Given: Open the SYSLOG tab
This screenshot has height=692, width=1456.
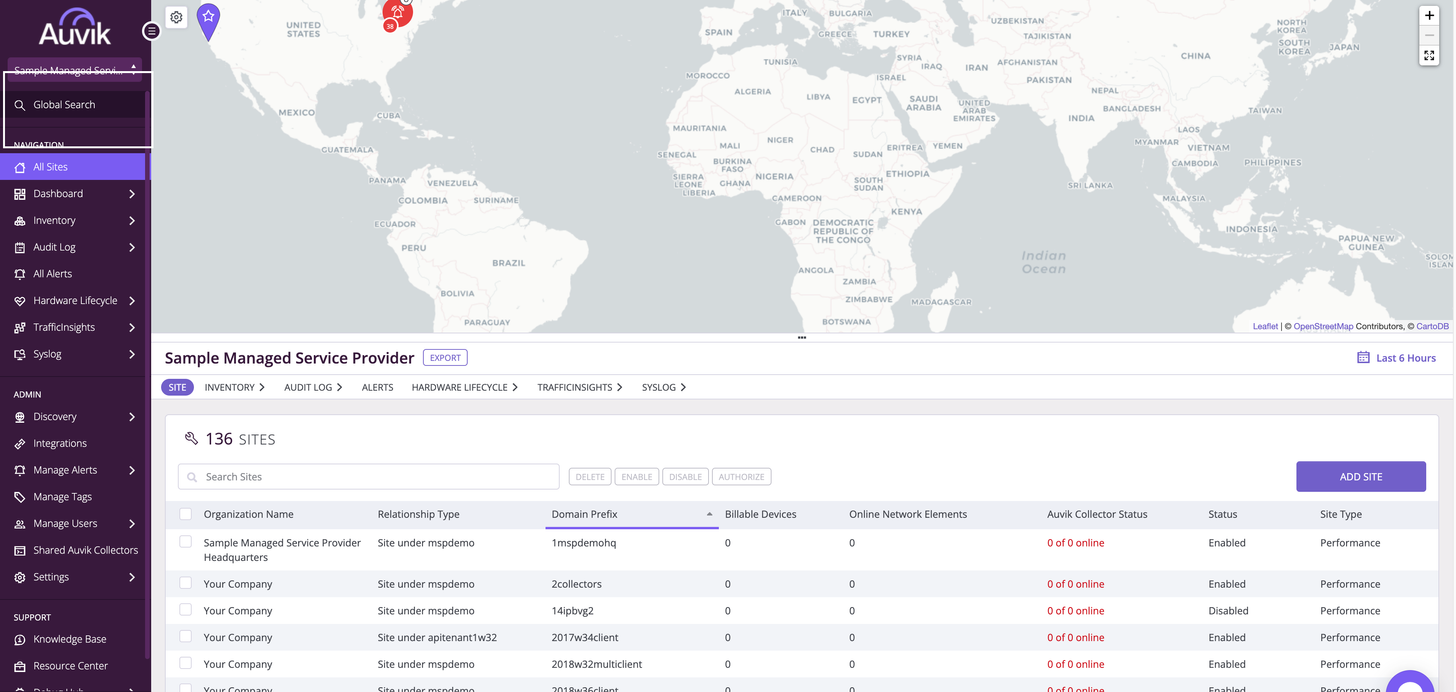Looking at the screenshot, I should point(664,387).
